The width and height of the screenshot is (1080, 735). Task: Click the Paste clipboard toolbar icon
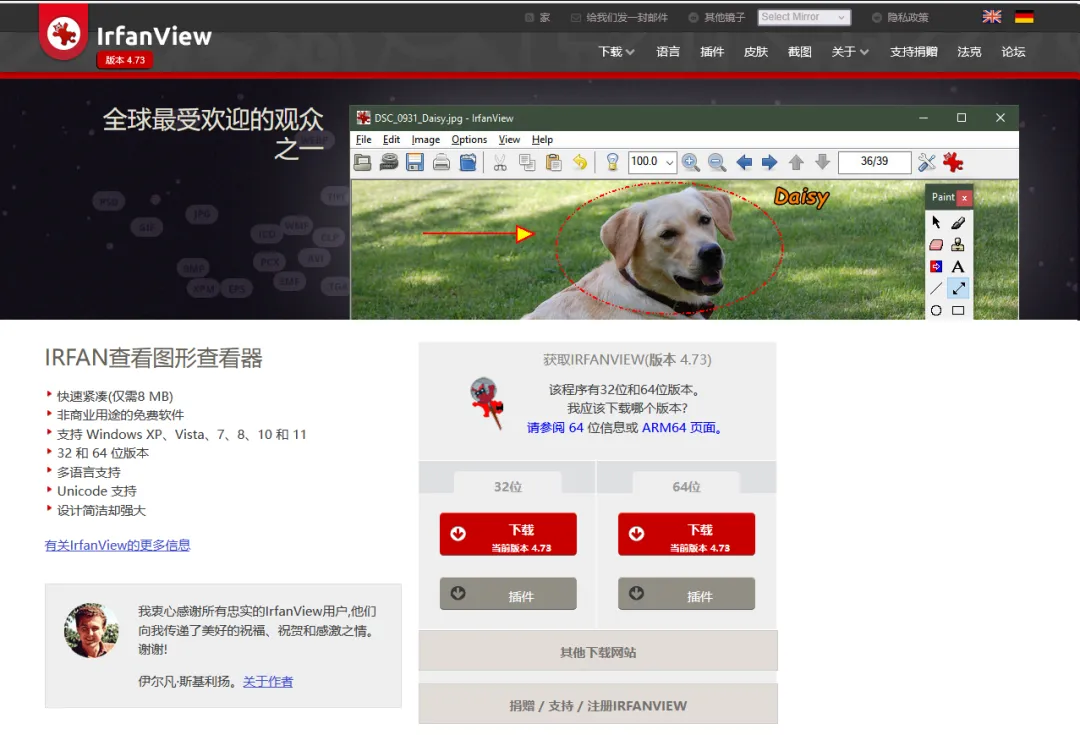tap(553, 163)
